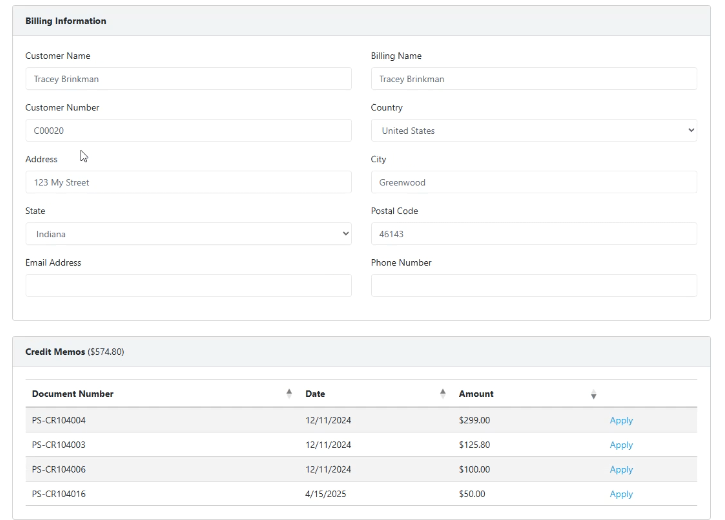Expand the State dropdown showing Indiana
725x520 pixels.
pyautogui.click(x=188, y=234)
